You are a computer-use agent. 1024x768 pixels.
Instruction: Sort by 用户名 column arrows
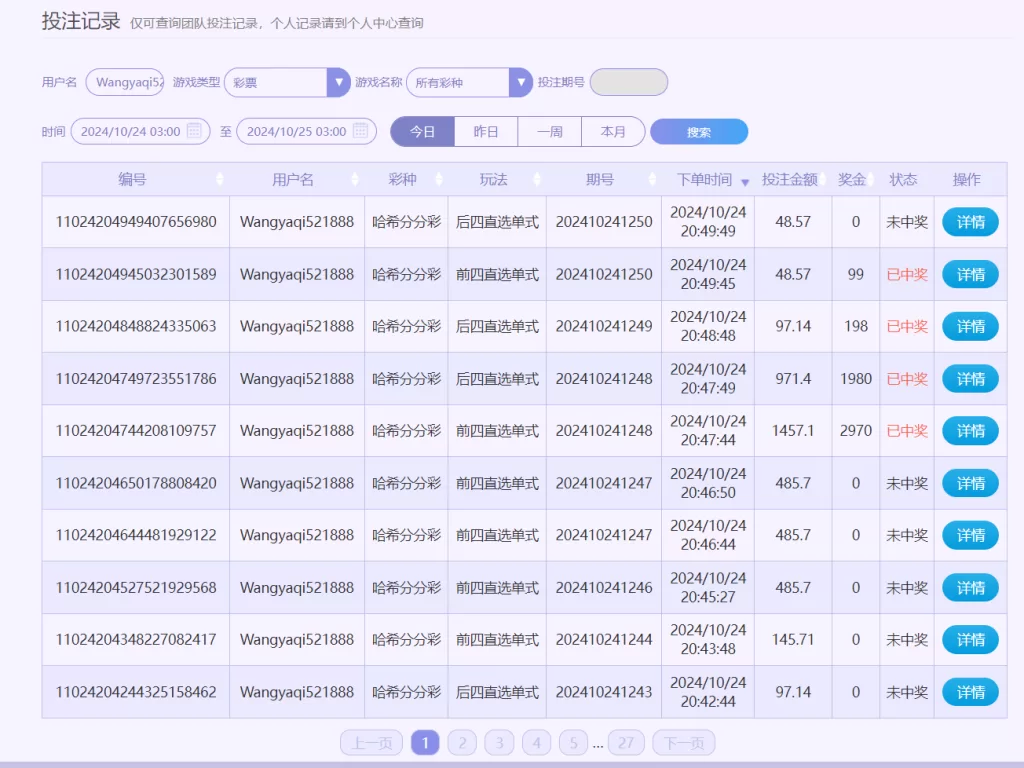[x=355, y=180]
